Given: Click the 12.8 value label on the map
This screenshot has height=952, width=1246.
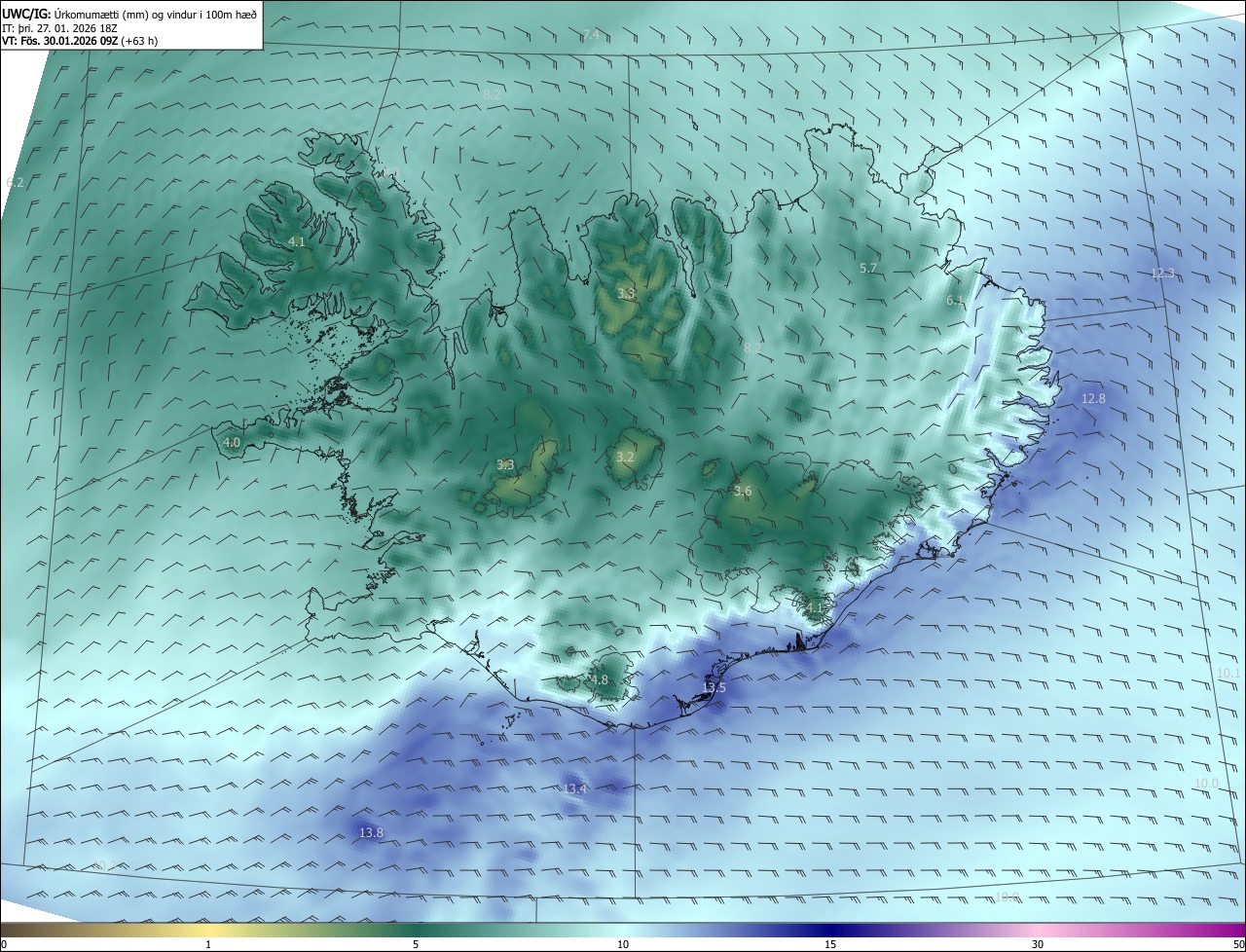Looking at the screenshot, I should [1093, 399].
